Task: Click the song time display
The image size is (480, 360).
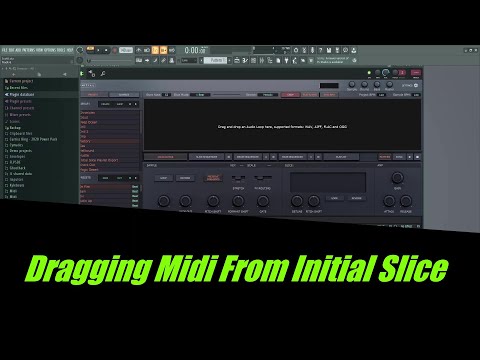Action: click(x=195, y=50)
